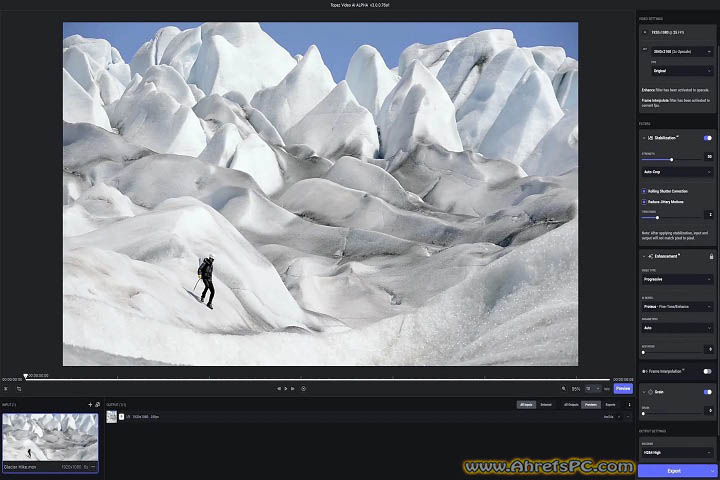720x480 pixels.
Task: Adjust the Grain amount slider
Action: [x=644, y=413]
